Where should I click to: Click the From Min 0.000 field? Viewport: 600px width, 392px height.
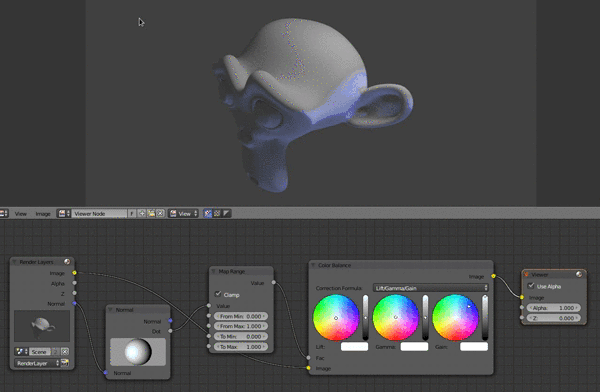[x=241, y=316]
